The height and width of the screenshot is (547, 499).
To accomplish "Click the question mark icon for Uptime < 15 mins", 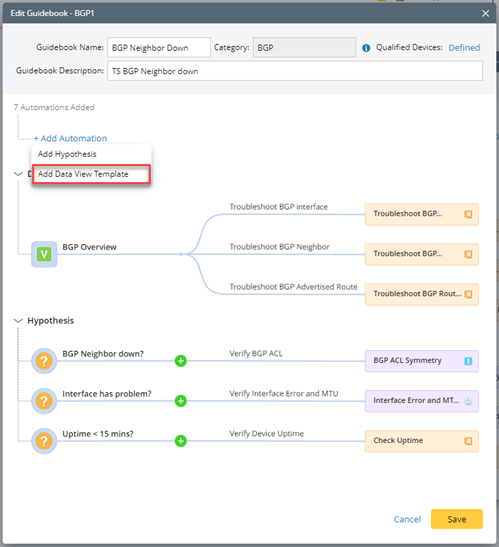I will pos(44,441).
